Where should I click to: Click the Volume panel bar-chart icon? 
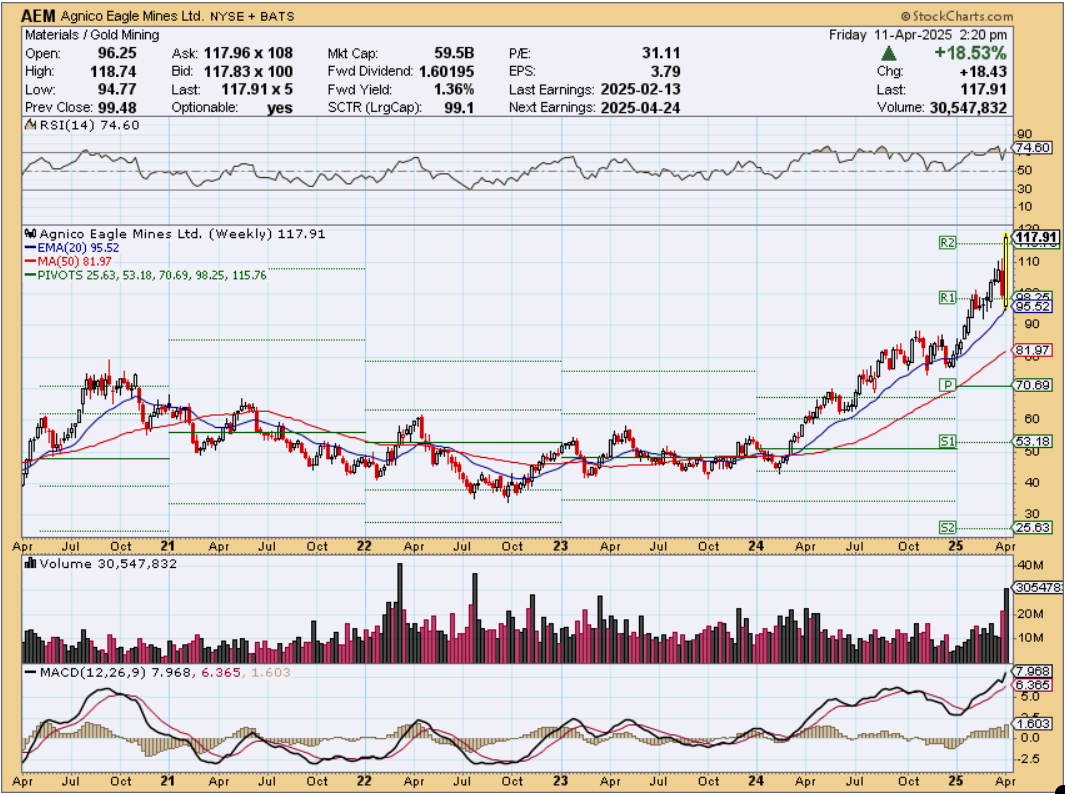[30, 563]
